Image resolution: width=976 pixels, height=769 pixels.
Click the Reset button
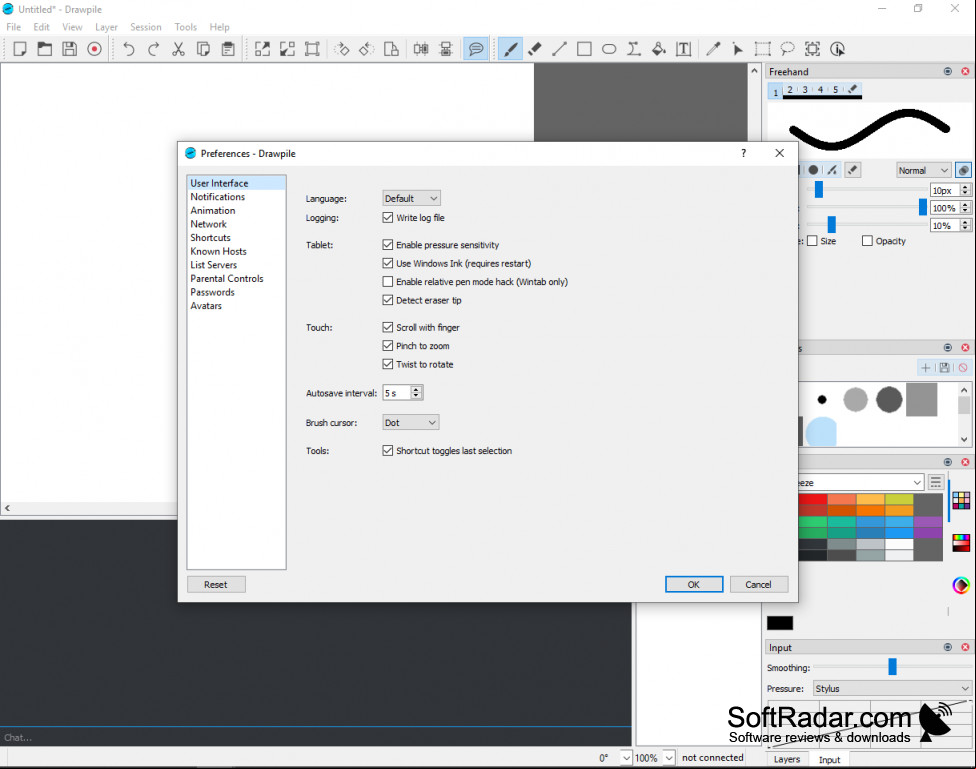point(215,584)
